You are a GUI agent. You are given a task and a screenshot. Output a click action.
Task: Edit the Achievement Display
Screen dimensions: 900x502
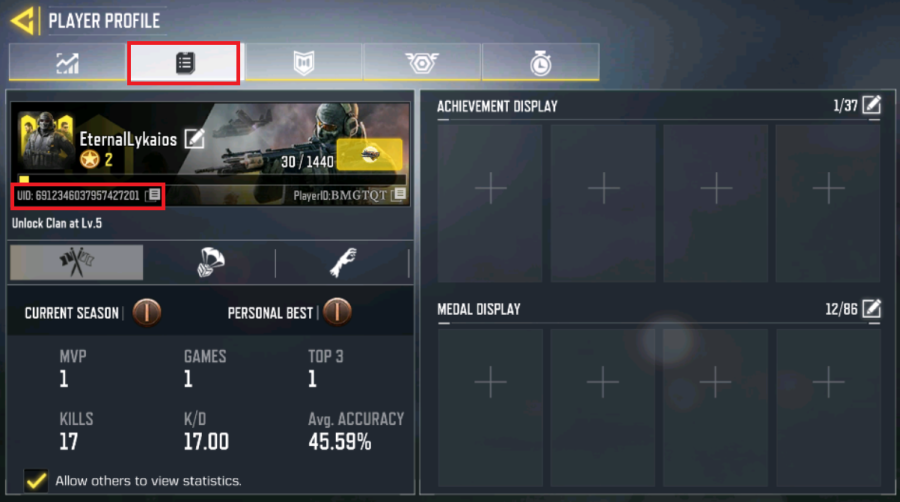point(871,105)
